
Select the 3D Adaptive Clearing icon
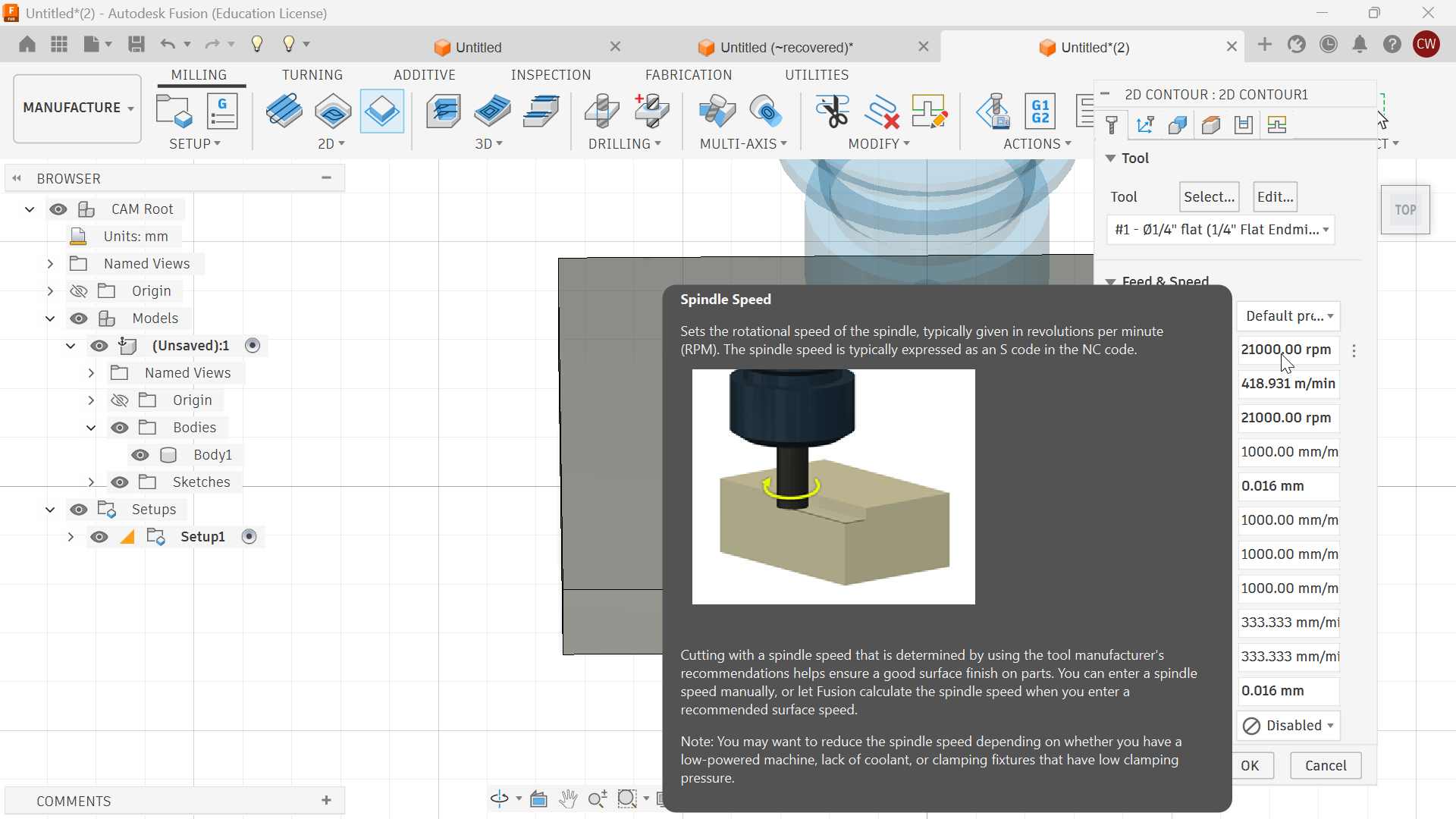click(x=444, y=111)
